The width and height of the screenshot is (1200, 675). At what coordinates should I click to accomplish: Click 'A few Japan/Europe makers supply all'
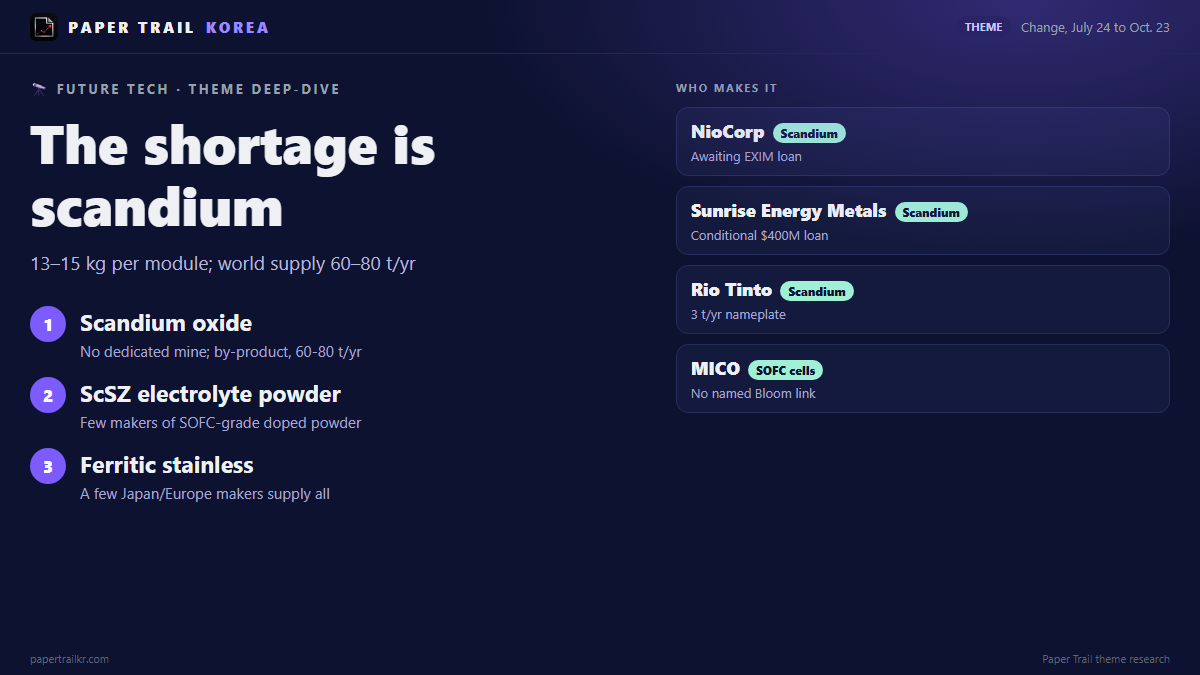pyautogui.click(x=205, y=494)
